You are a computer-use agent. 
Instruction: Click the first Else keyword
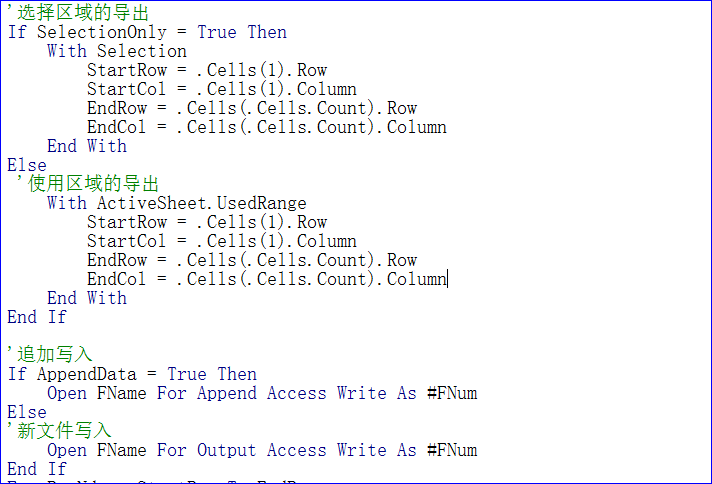(x=27, y=165)
